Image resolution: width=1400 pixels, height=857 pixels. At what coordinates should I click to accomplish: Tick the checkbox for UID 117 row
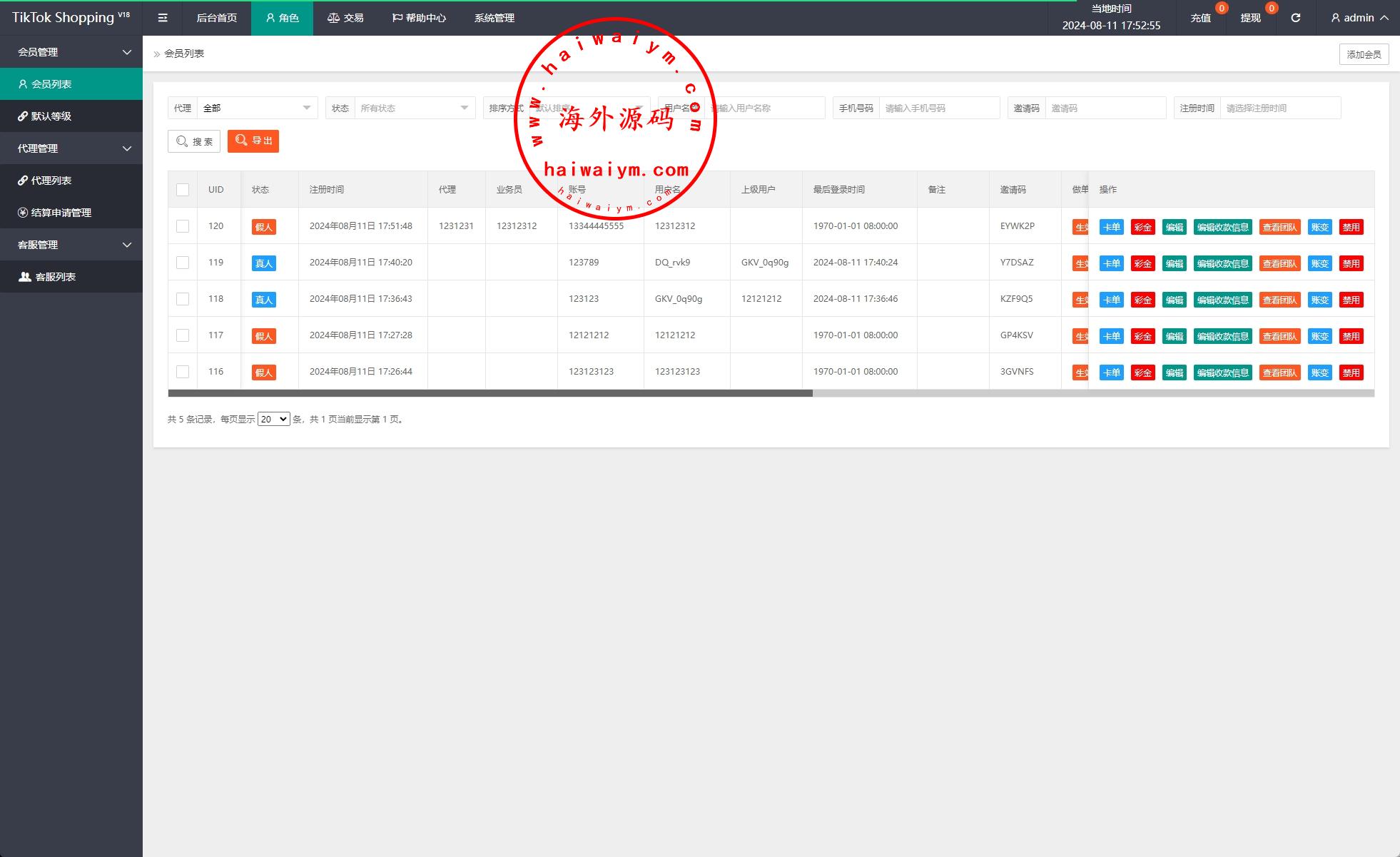[x=183, y=335]
